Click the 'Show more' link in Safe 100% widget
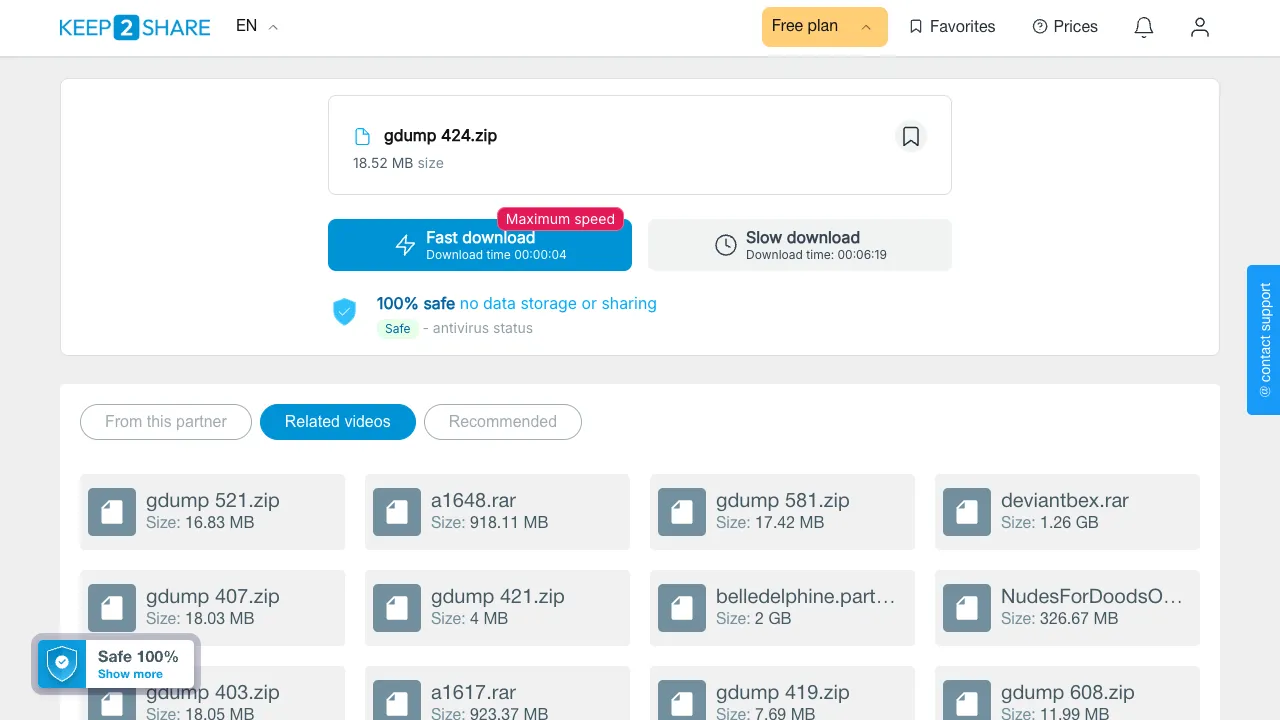This screenshot has width=1280, height=720. click(130, 674)
